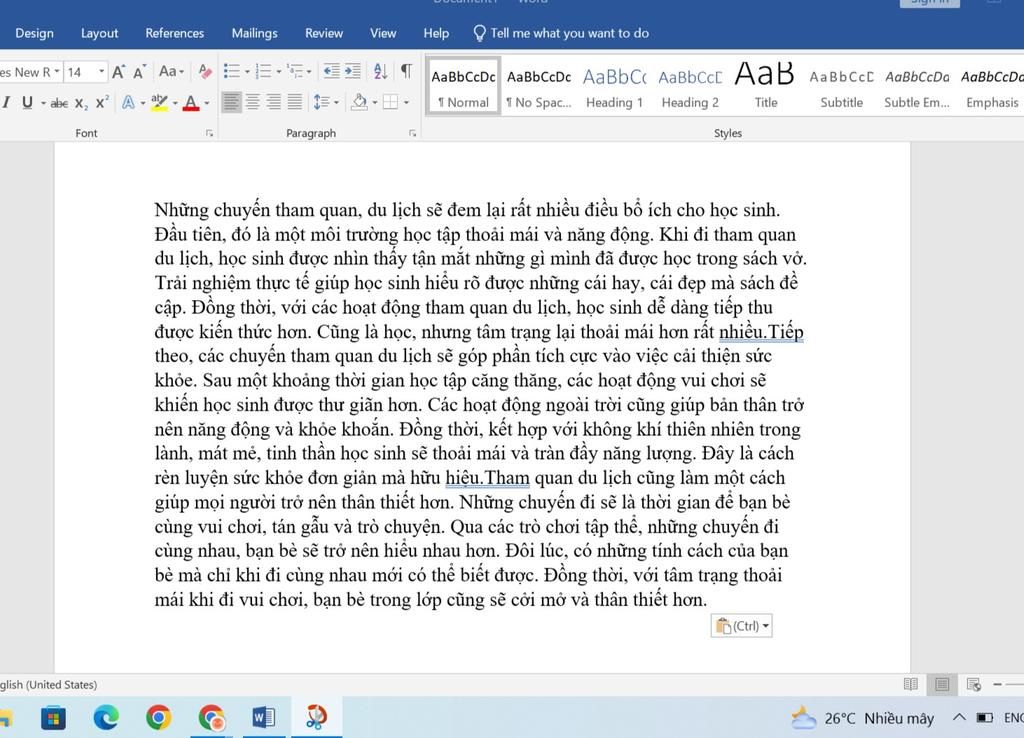Screen dimensions: 1024x738
Task: Toggle show paragraph marks pilcrow
Action: coord(406,71)
